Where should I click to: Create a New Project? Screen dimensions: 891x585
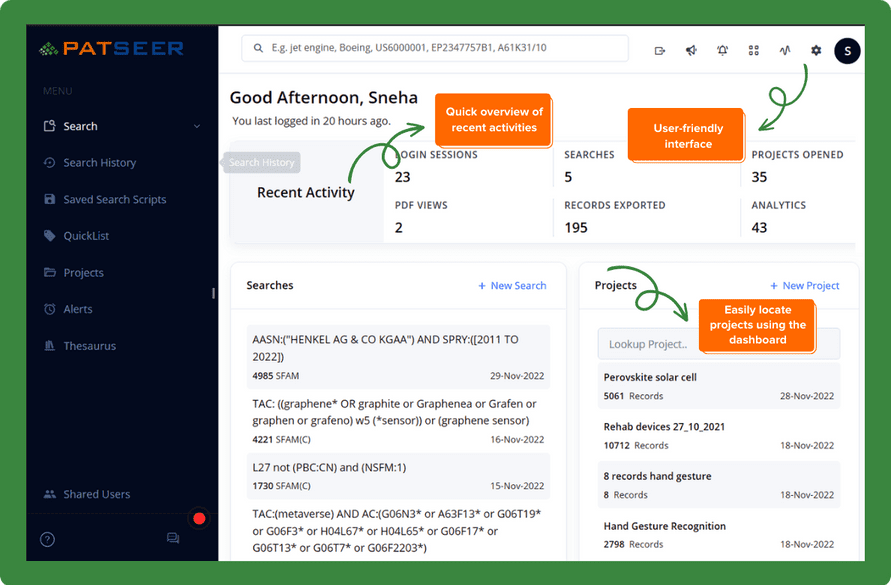804,285
